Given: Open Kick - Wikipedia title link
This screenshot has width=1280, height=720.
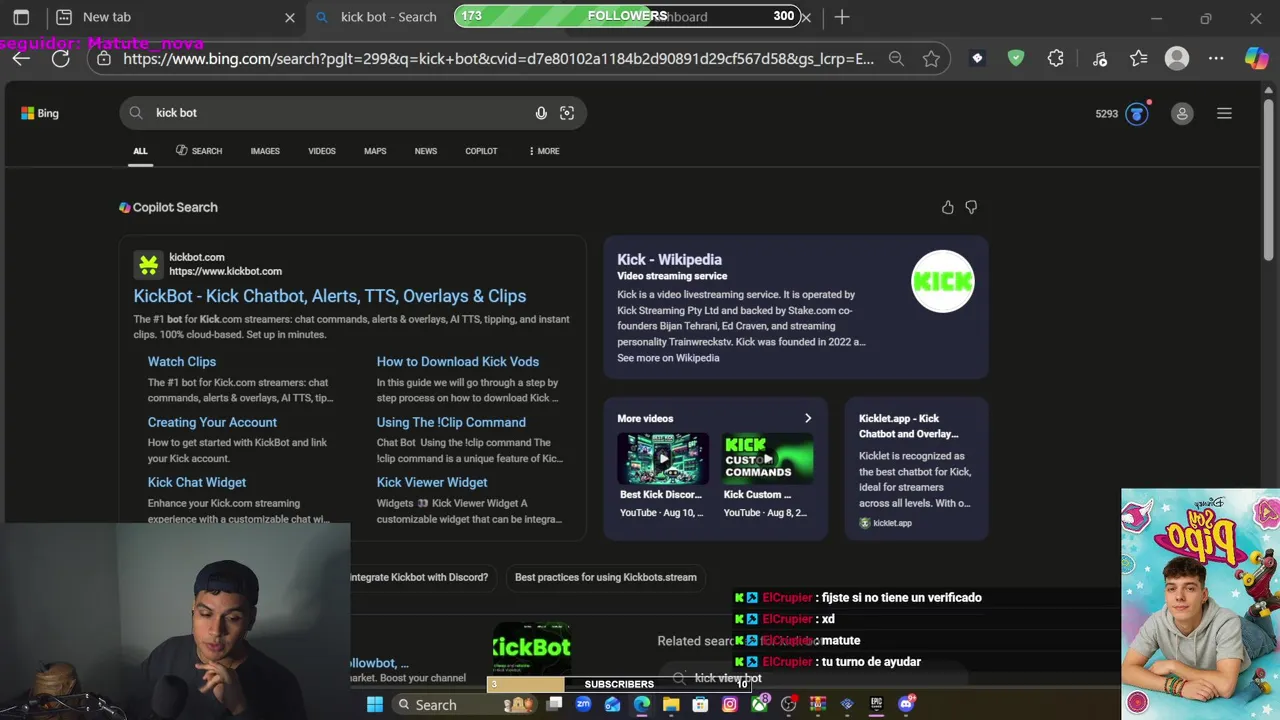Looking at the screenshot, I should pyautogui.click(x=669, y=260).
